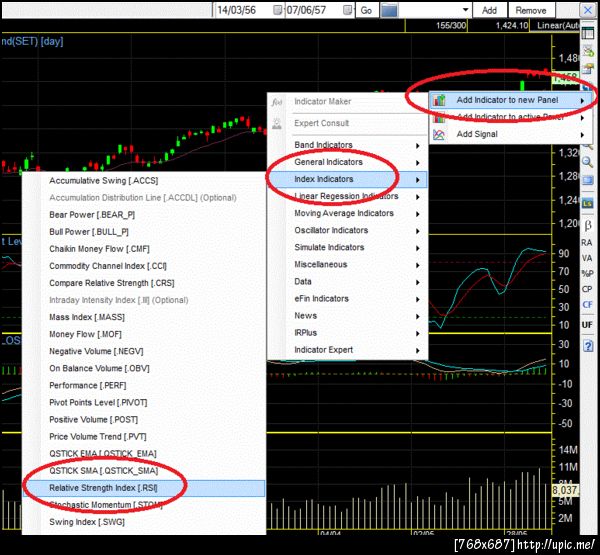The height and width of the screenshot is (555, 600).
Task: Select Performance [.PERF]
Action: pyautogui.click(x=144, y=385)
